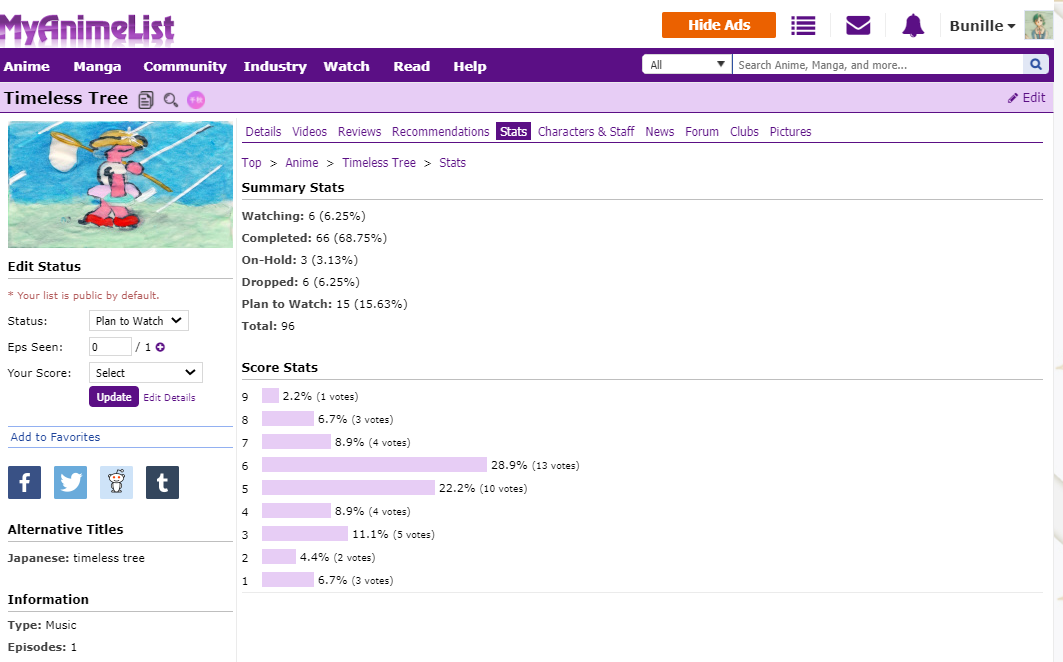Viewport: 1063px width, 662px height.
Task: Share on Twitter icon
Action: pyautogui.click(x=70, y=482)
